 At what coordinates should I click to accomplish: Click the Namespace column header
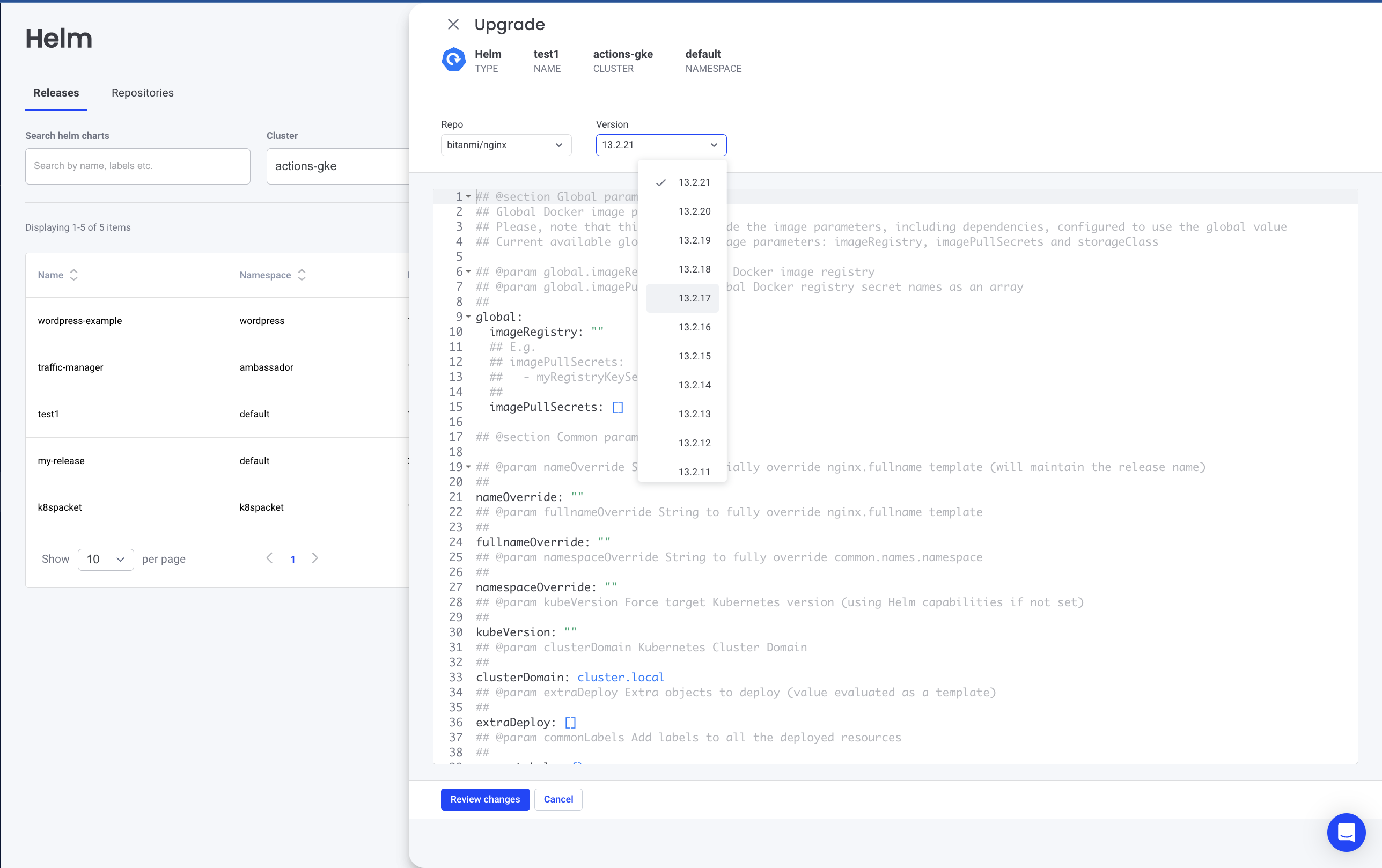(265, 275)
